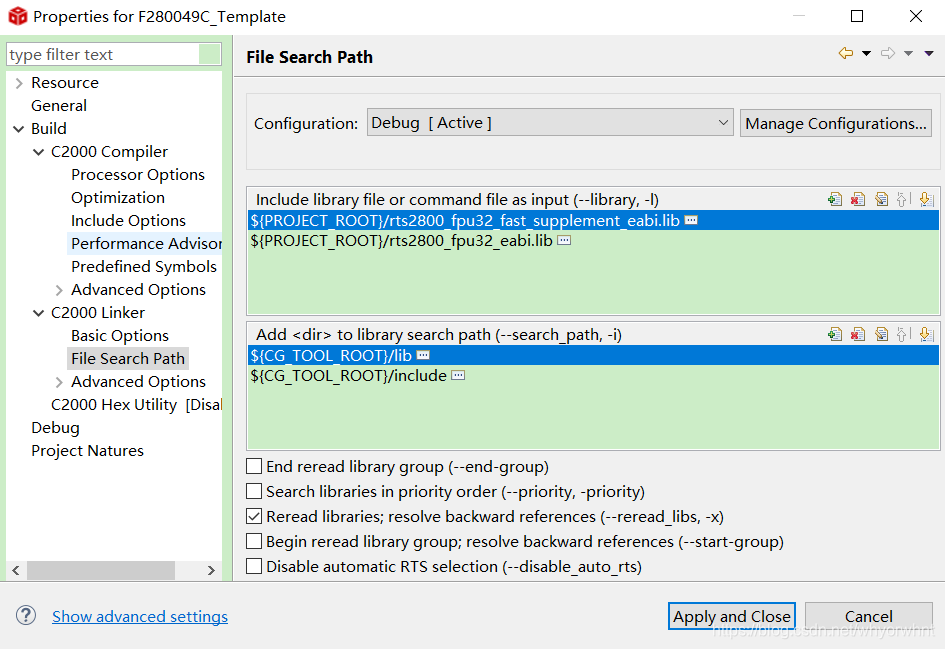Click the Delete icon in library file list

[x=858, y=199]
